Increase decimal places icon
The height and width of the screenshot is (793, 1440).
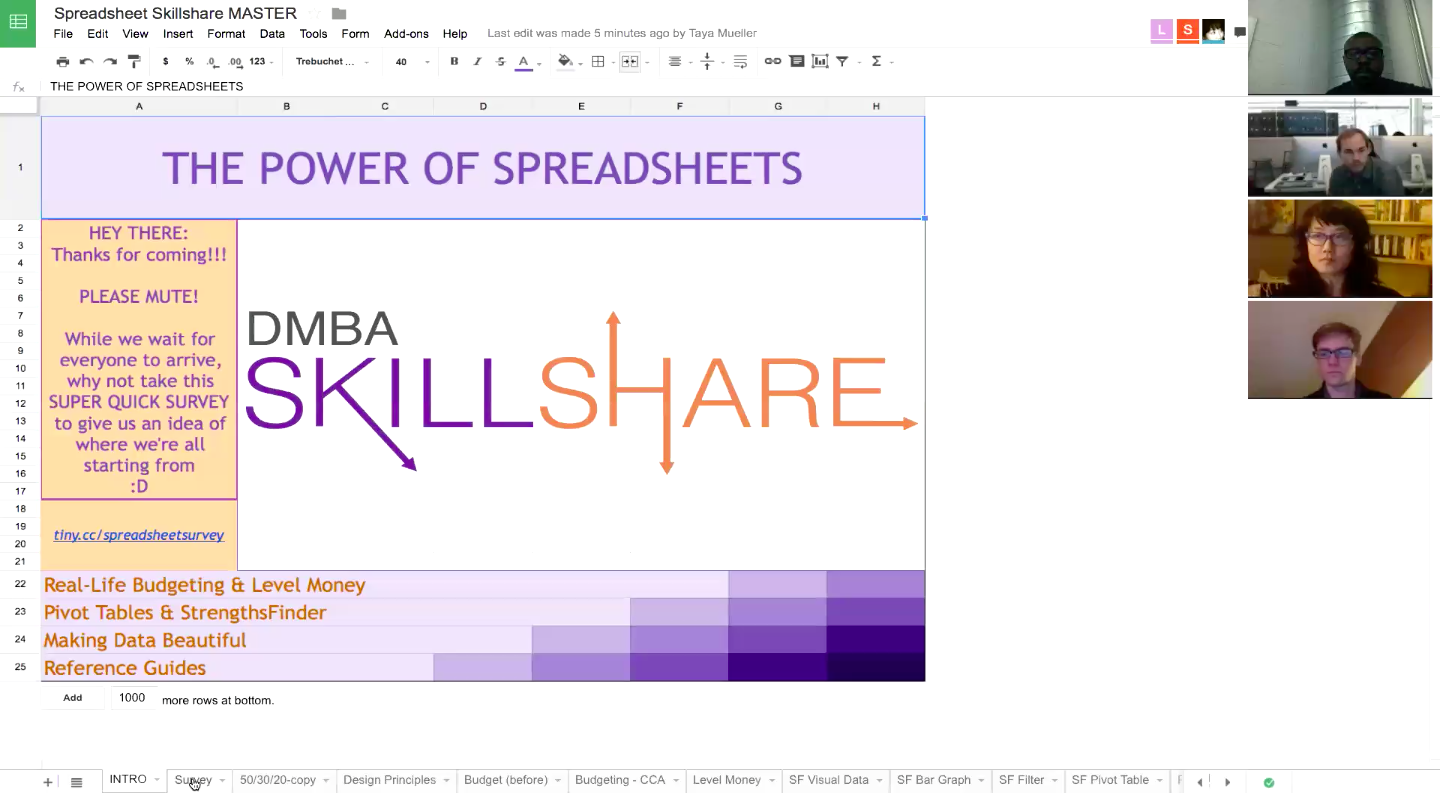coord(236,62)
